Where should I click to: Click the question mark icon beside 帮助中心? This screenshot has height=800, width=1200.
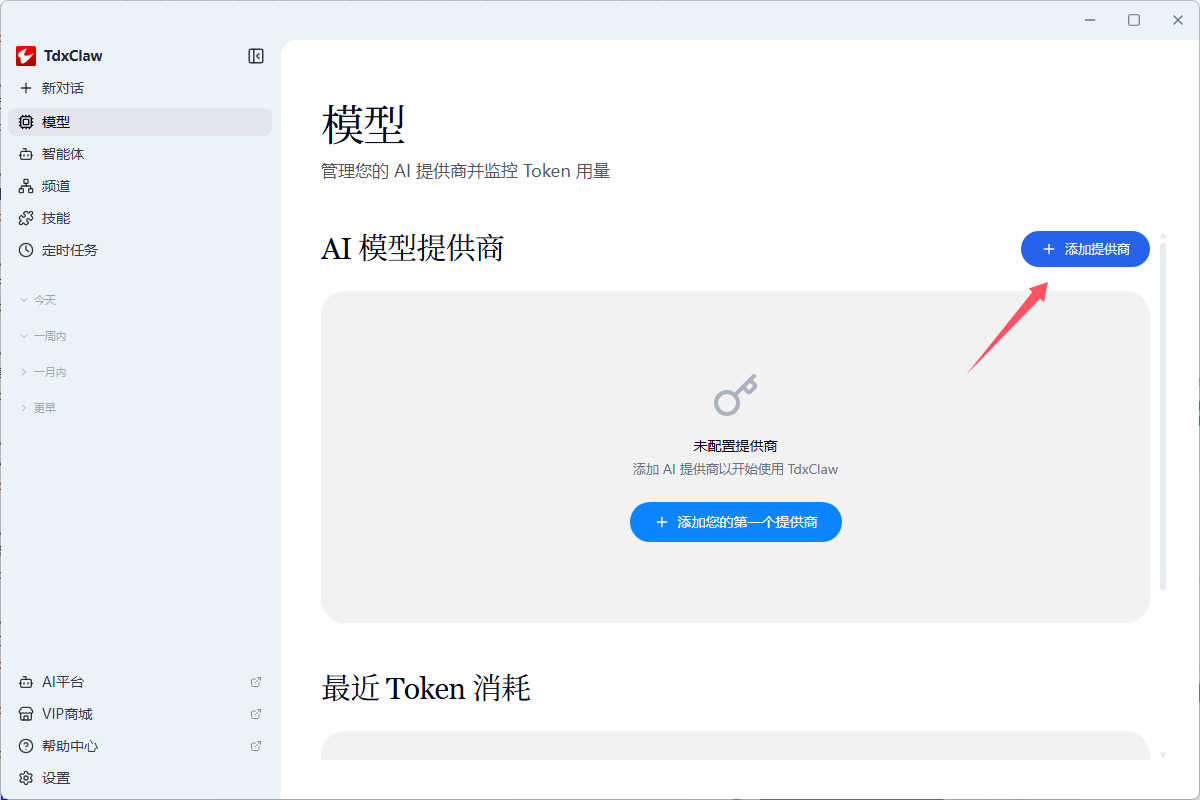pos(26,746)
